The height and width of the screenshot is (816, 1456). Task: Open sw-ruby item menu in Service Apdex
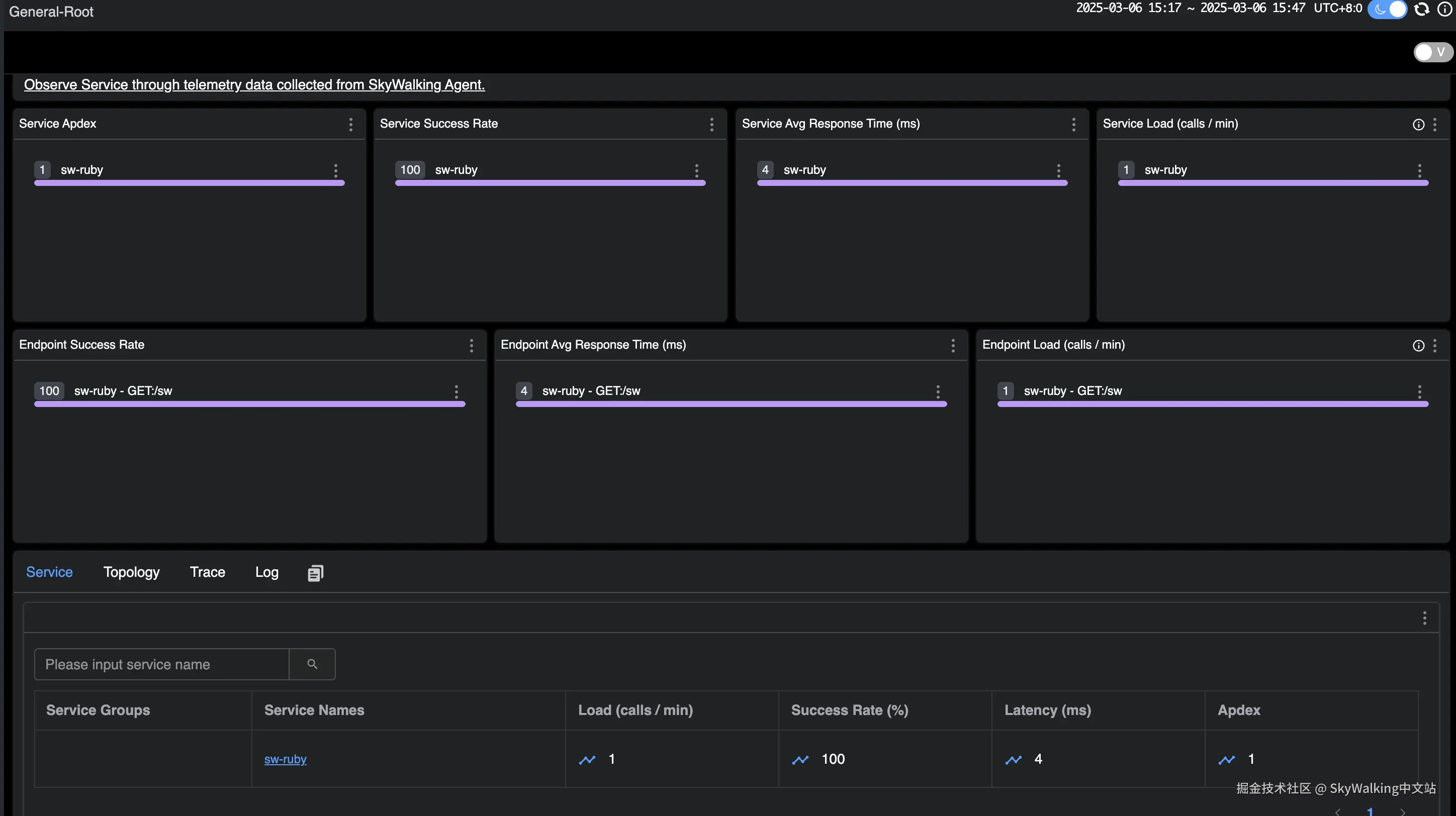coord(336,170)
